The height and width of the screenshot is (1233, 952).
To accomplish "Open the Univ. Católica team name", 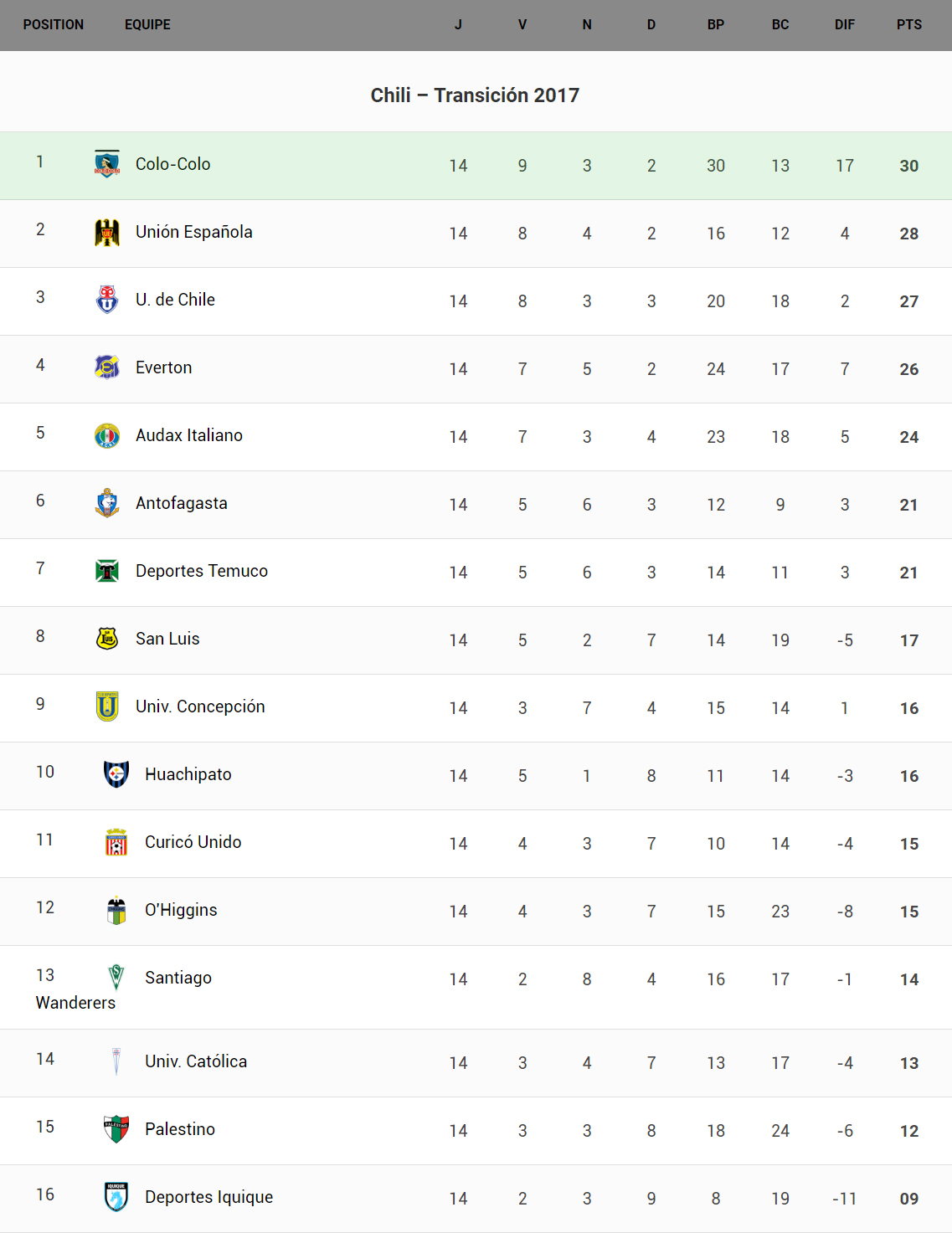I will 196,1061.
